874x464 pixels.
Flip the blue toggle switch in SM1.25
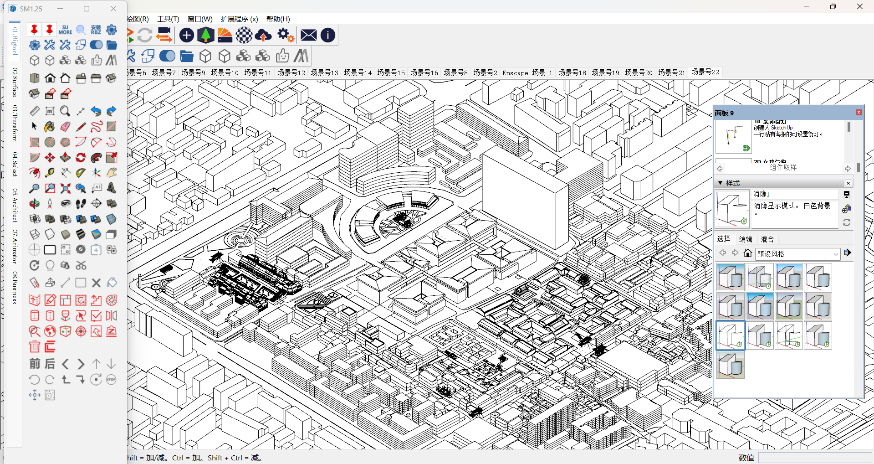(x=96, y=45)
